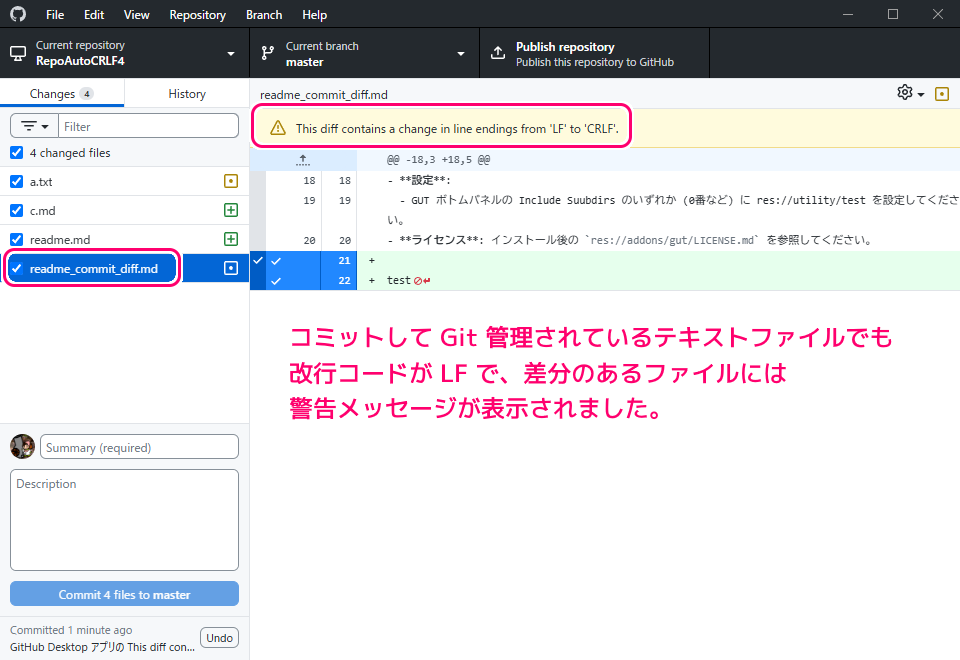Viewport: 960px width, 660px height.
Task: Click the added status icon beside readme.md
Action: (x=231, y=240)
